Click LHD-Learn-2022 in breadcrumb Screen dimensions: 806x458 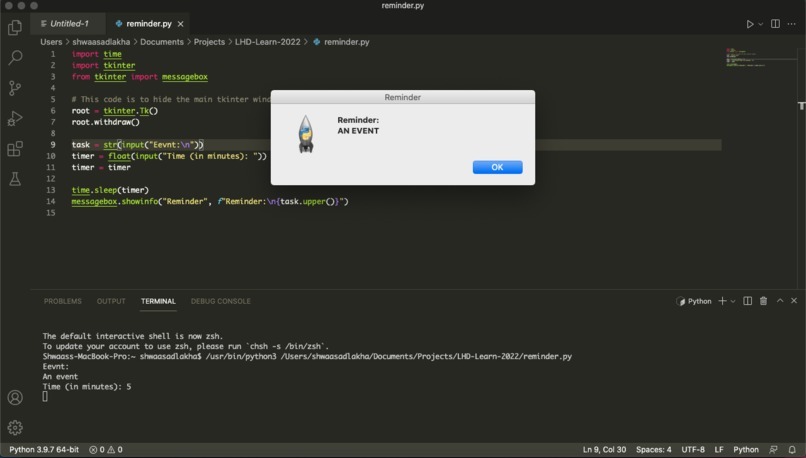pos(267,42)
